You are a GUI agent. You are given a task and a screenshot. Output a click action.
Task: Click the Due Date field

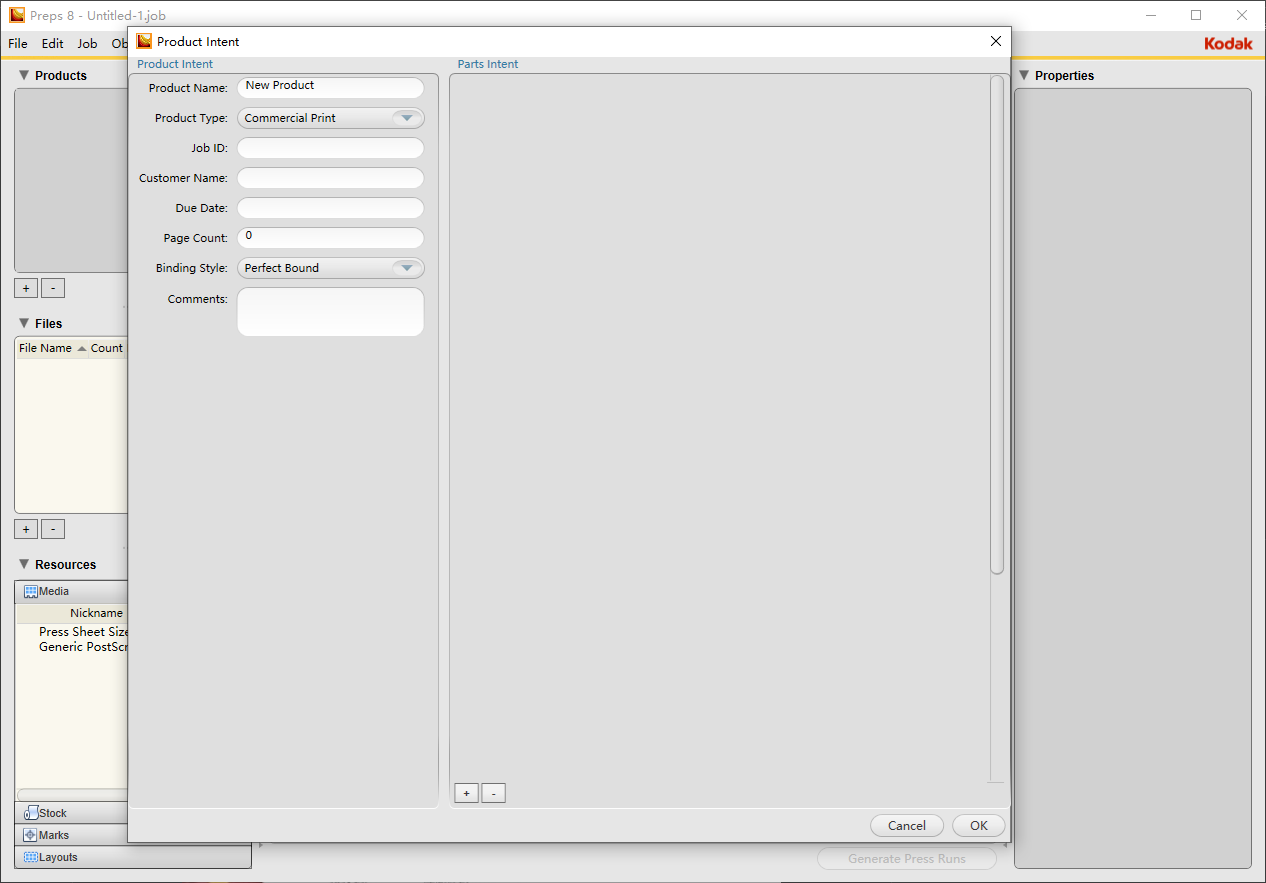click(x=330, y=208)
